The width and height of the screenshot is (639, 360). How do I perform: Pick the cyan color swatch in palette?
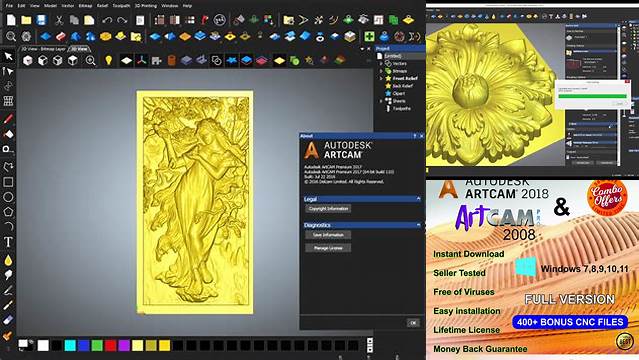[x=70, y=346]
